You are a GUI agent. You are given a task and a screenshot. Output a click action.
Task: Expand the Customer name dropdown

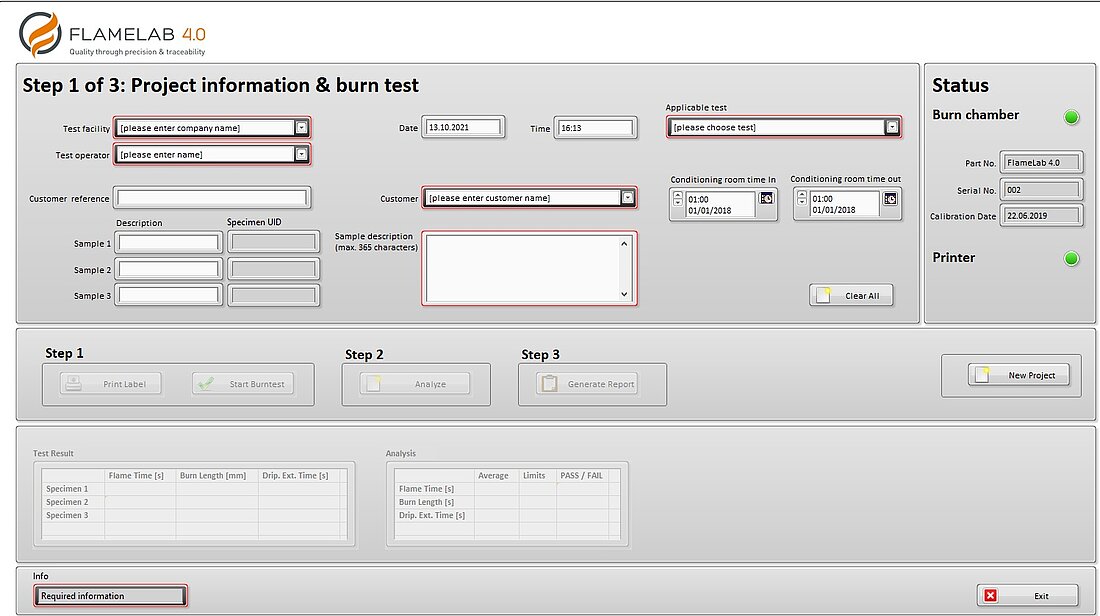pyautogui.click(x=627, y=198)
